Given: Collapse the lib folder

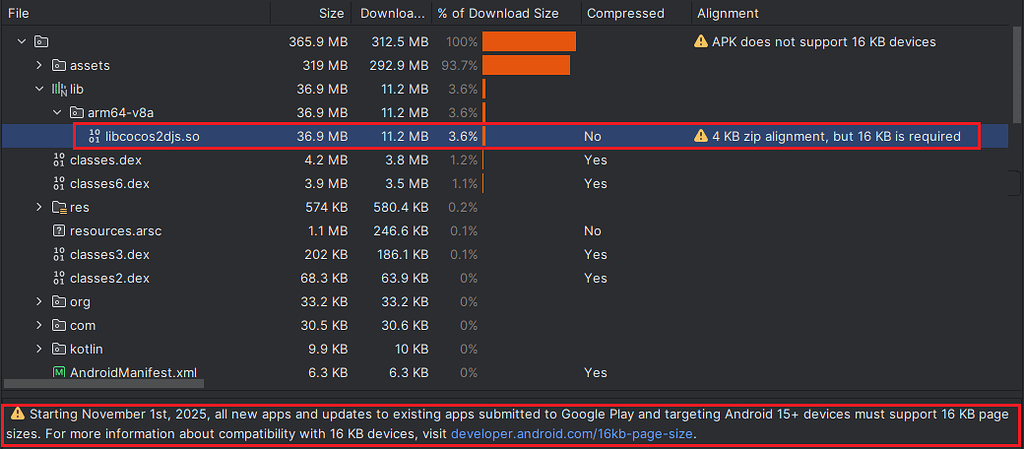Looking at the screenshot, I should click(39, 89).
